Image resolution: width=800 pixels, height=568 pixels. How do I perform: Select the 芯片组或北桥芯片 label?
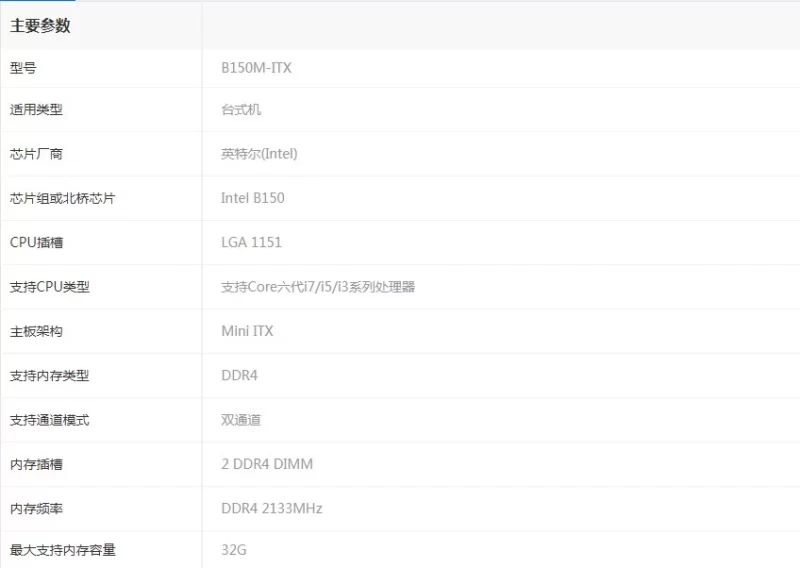[x=62, y=198]
